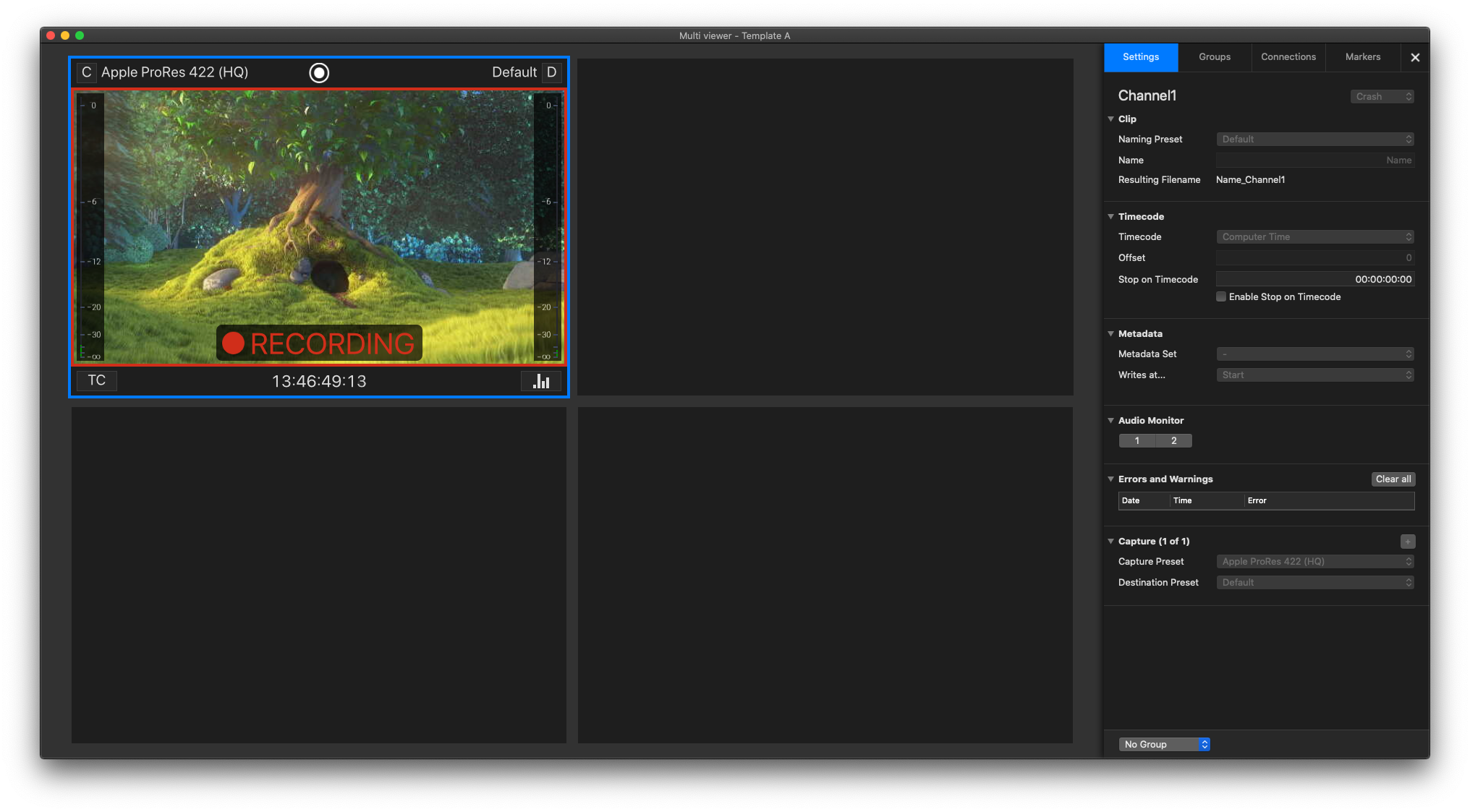Viewport: 1470px width, 812px height.
Task: Select the empty bottom-right viewer slot
Action: (x=825, y=575)
